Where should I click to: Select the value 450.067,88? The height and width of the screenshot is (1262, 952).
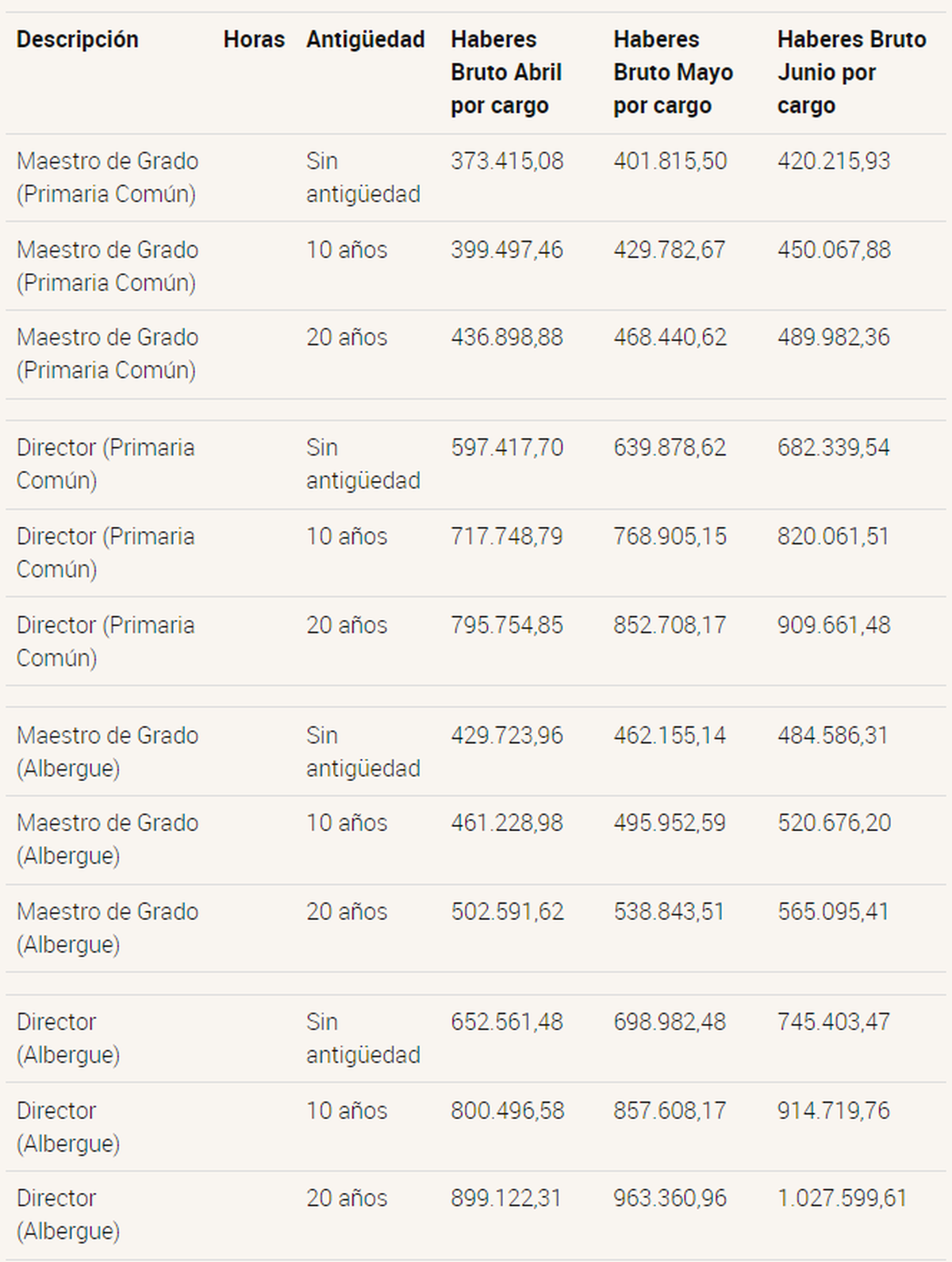pos(834,250)
